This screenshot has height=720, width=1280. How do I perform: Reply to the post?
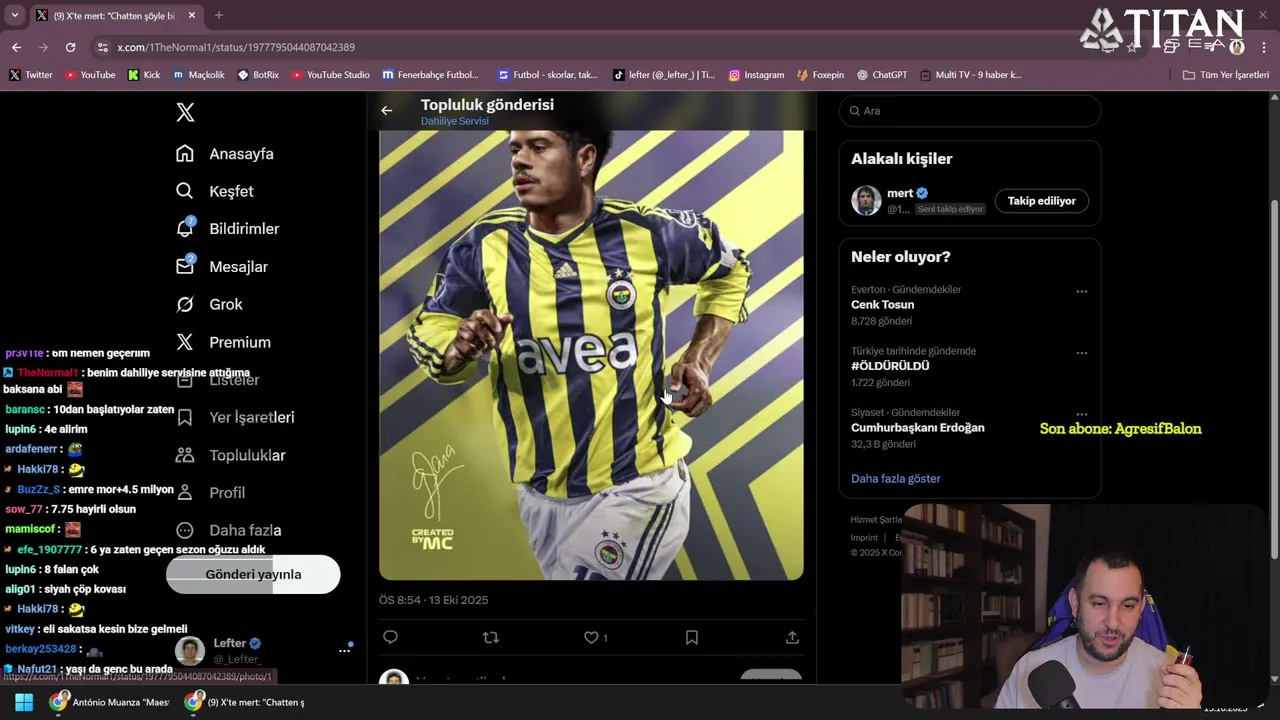(390, 637)
